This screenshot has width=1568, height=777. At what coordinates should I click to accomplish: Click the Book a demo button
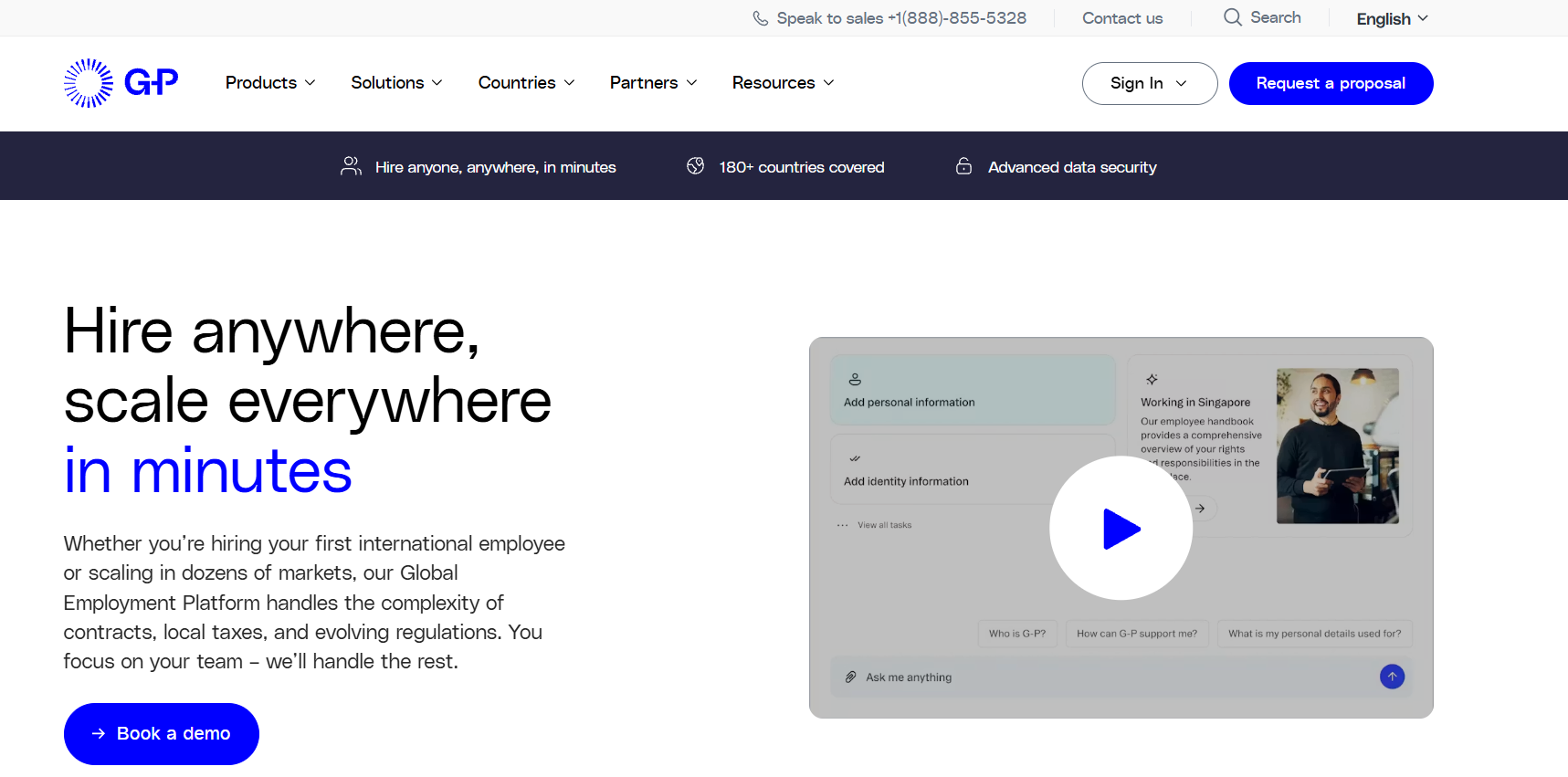(162, 734)
